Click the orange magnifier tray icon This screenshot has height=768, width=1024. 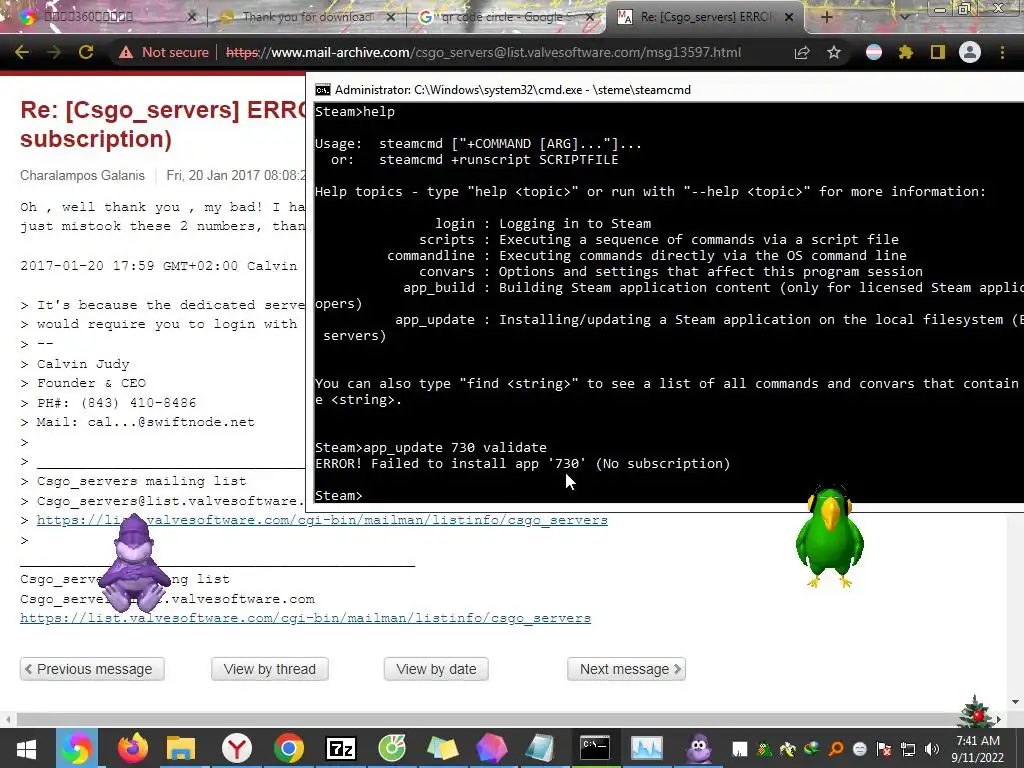point(836,749)
